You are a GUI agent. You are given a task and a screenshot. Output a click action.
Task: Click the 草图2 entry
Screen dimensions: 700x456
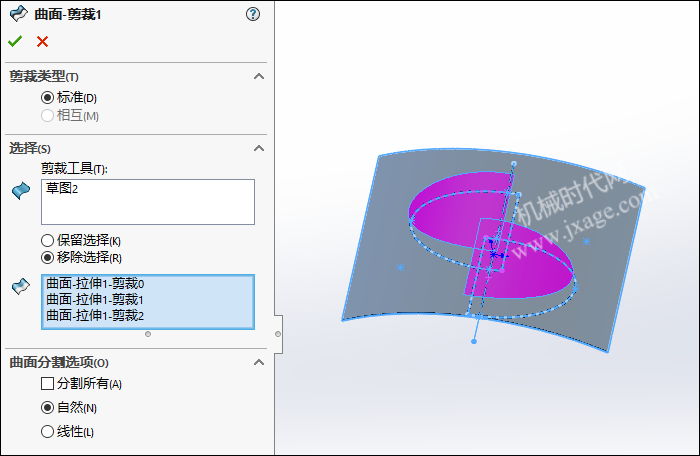[62, 188]
